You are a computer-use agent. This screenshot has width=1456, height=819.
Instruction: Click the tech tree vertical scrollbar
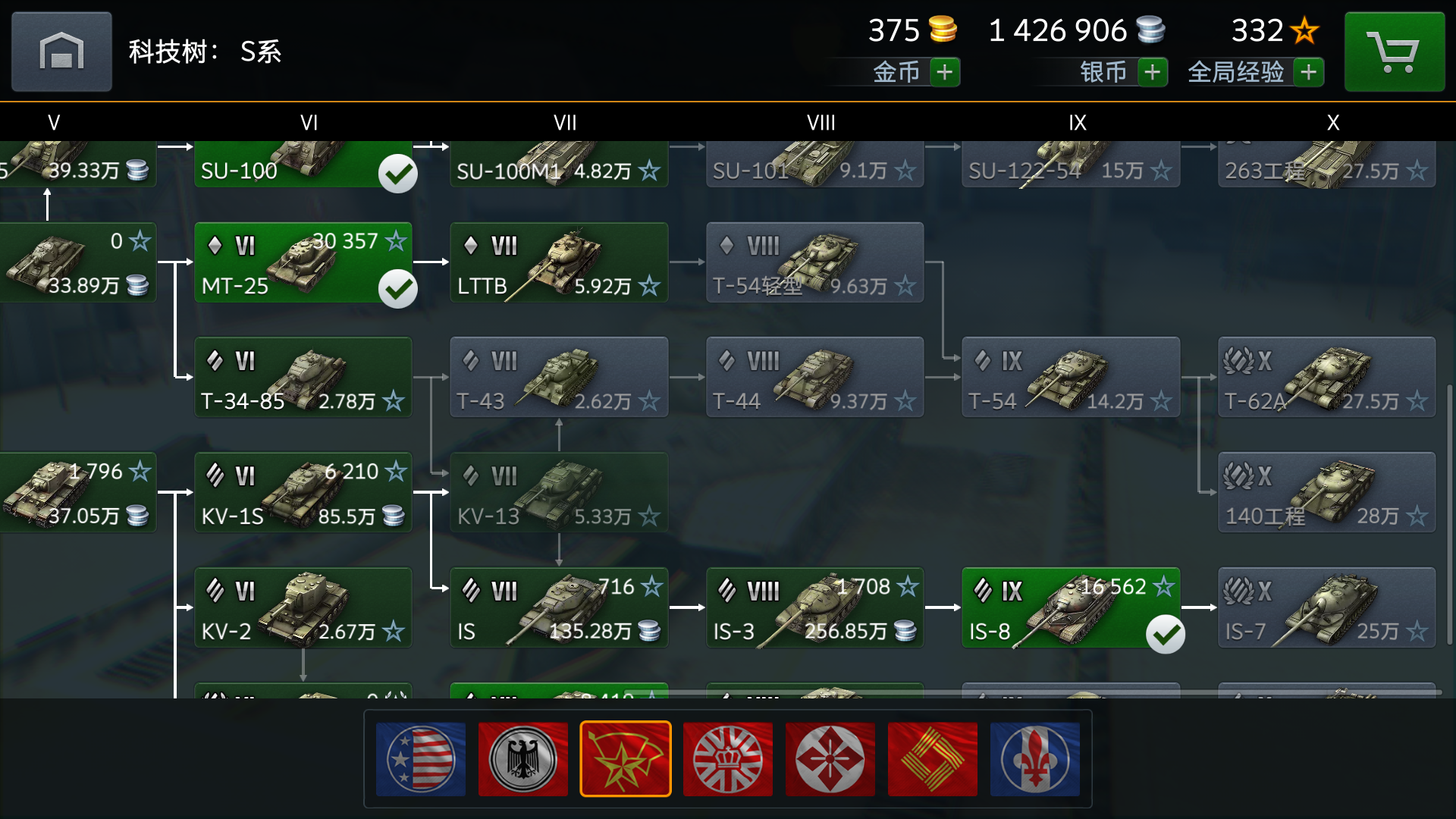coord(1451,516)
